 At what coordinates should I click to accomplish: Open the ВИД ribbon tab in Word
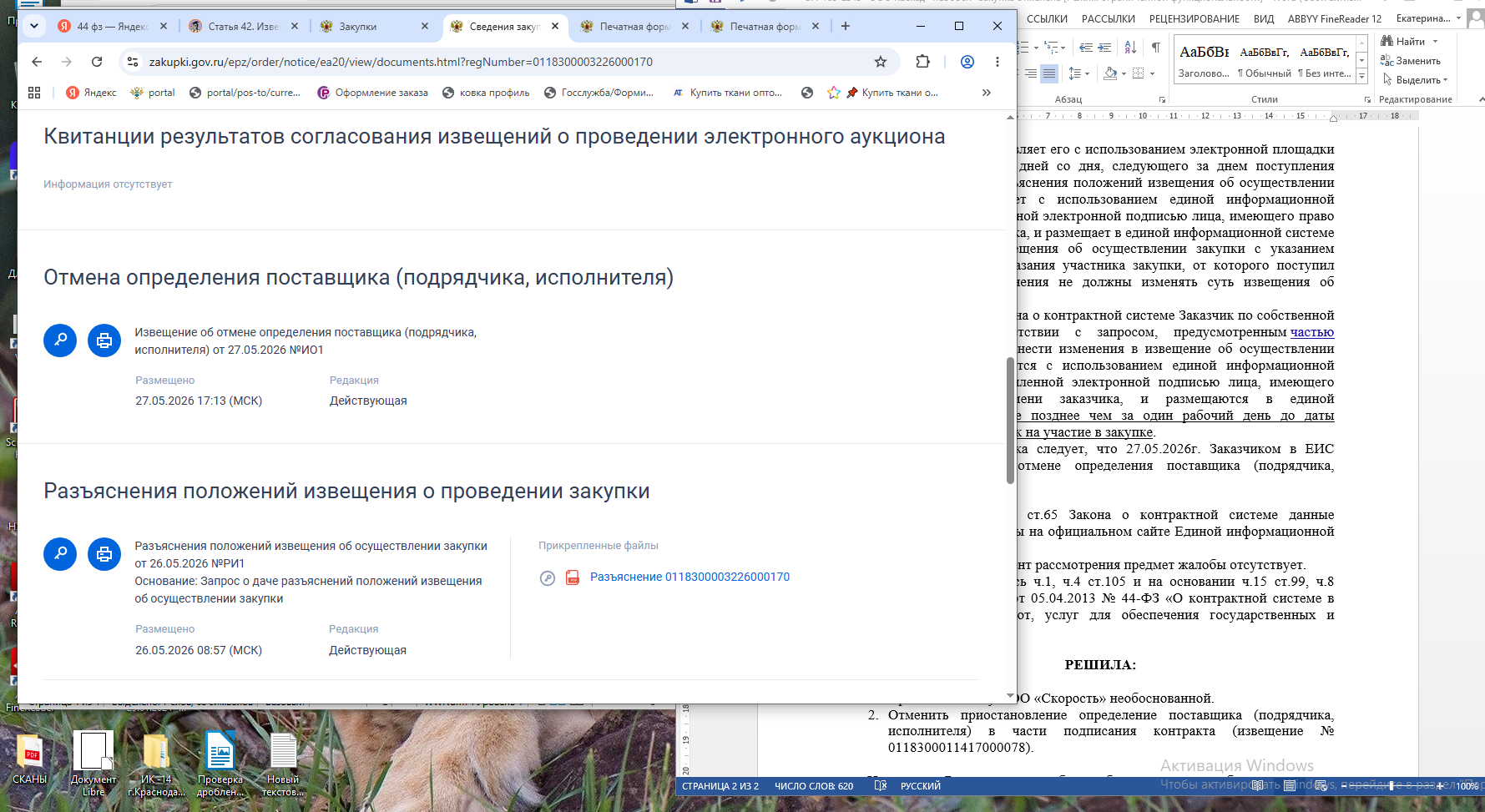[x=1264, y=18]
